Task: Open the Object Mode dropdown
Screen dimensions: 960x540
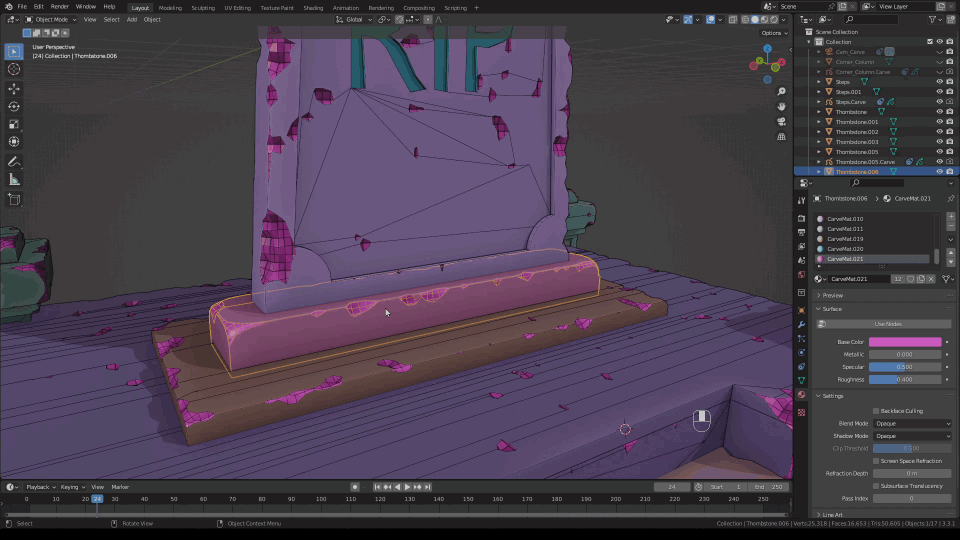Action: [49, 19]
